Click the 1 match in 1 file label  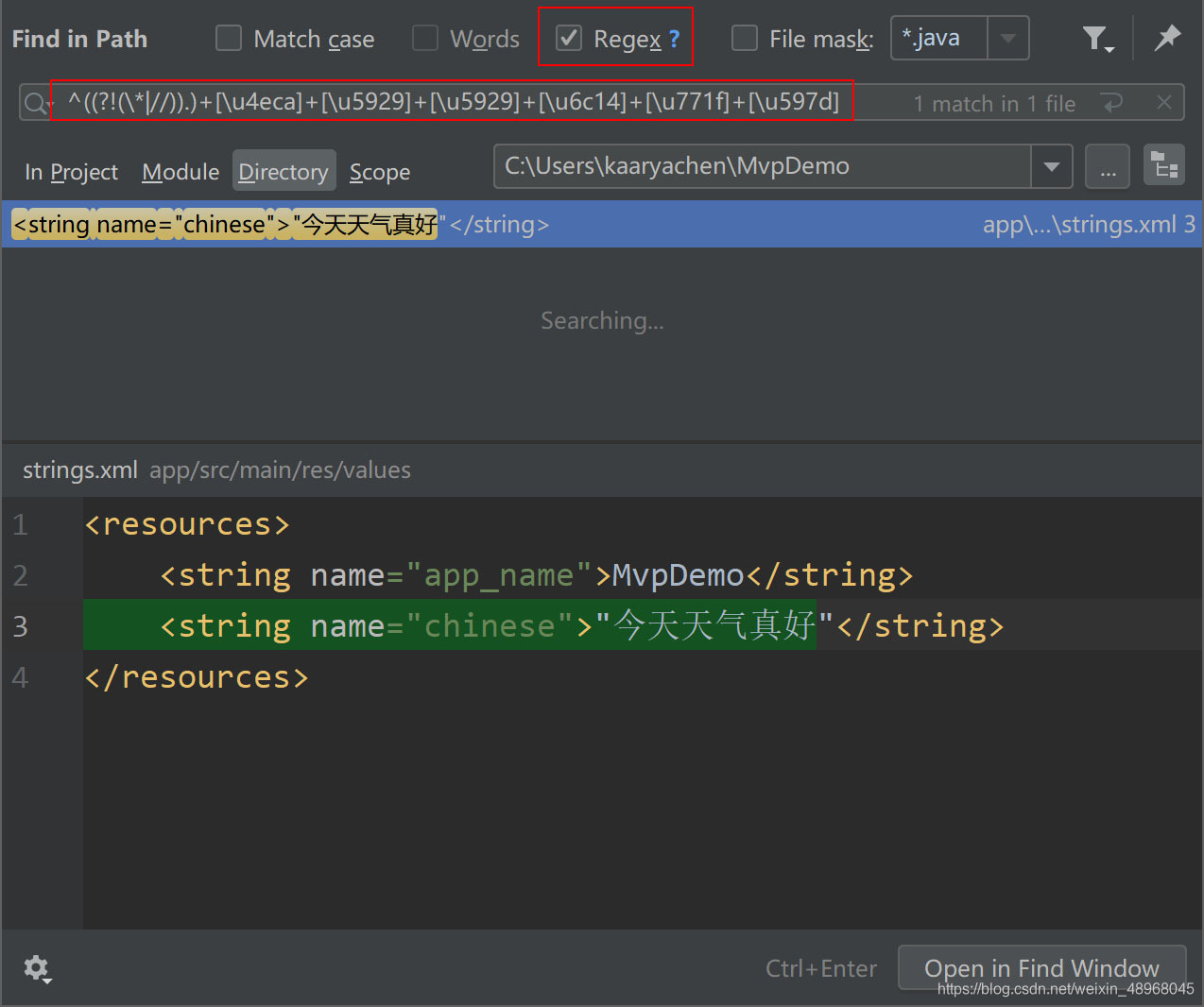[994, 104]
